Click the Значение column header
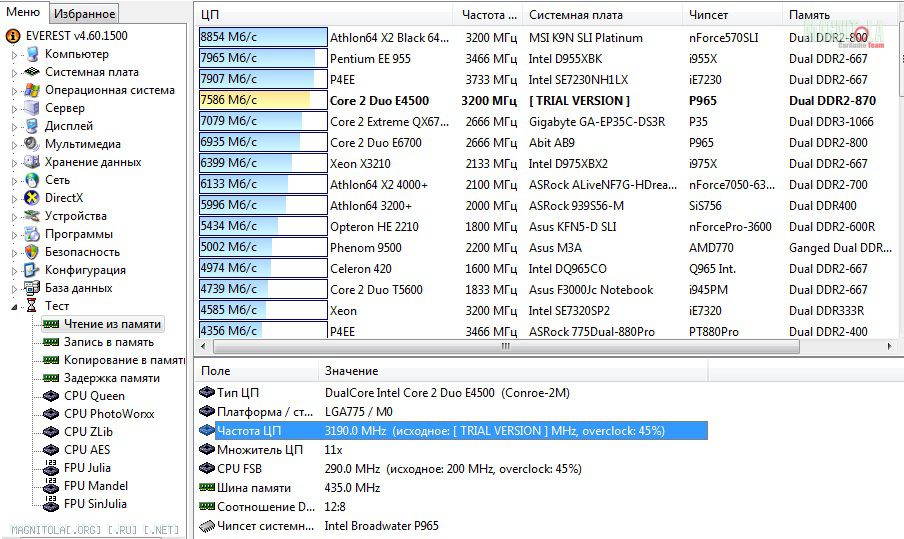This screenshot has width=904, height=539. [x=513, y=371]
